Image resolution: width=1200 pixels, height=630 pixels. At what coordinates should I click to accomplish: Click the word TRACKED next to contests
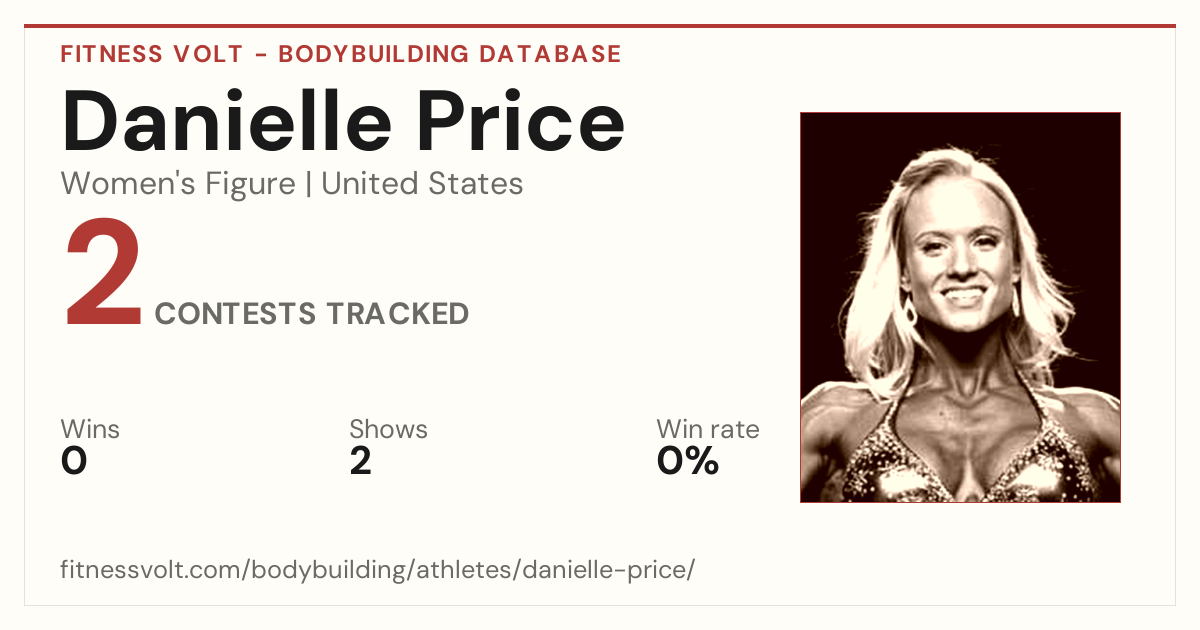tap(400, 314)
